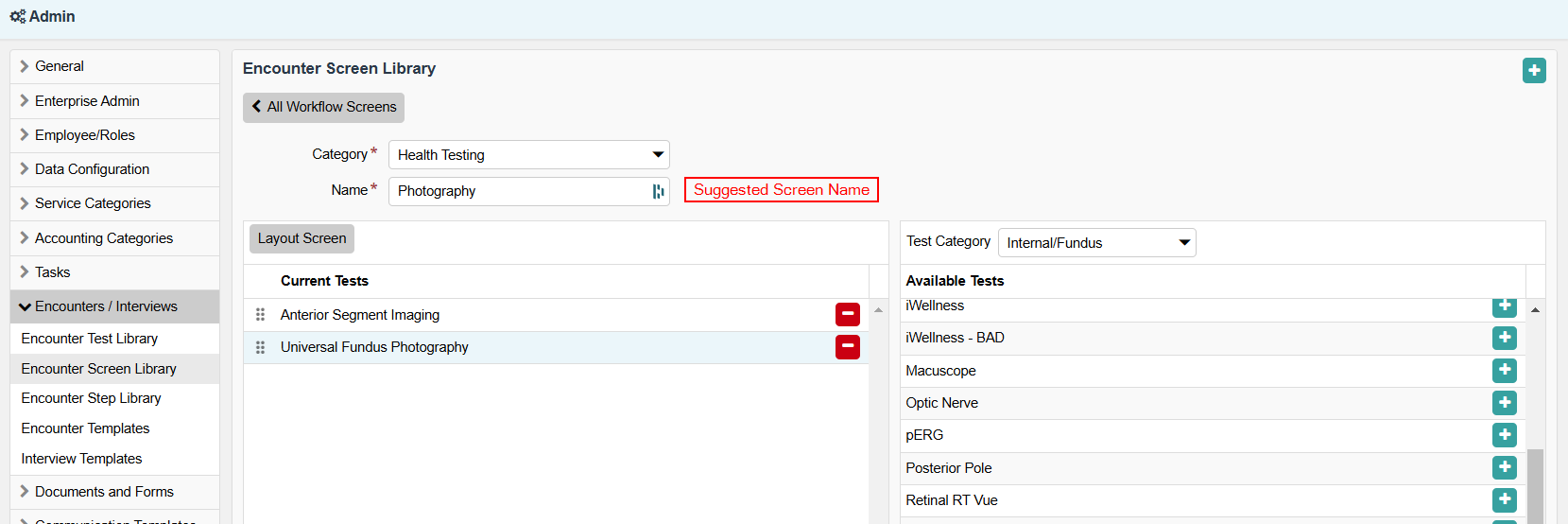The image size is (1568, 524).
Task: Click the green add new screen plus icon
Action: [x=1534, y=71]
